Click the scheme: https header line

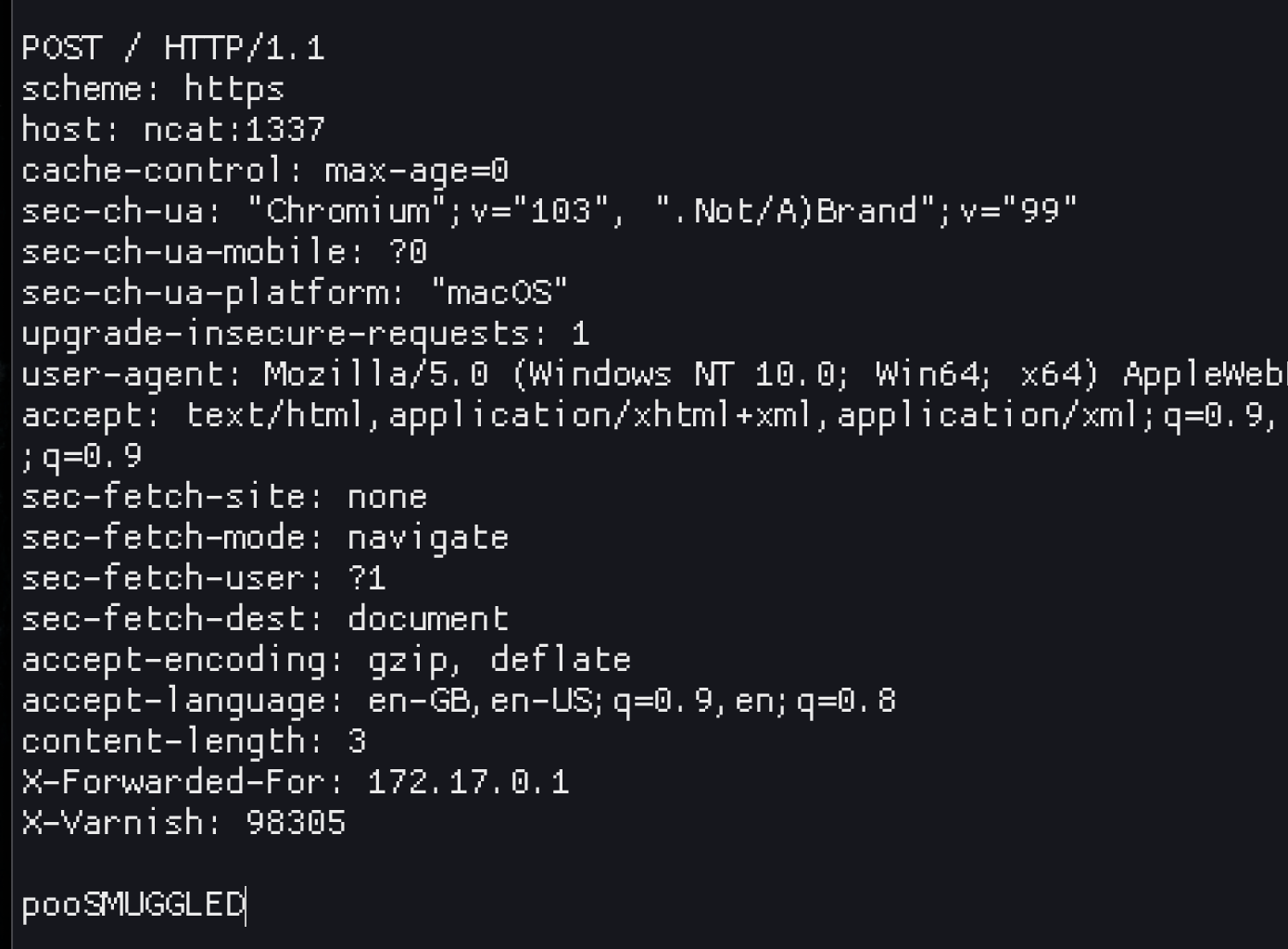(153, 89)
